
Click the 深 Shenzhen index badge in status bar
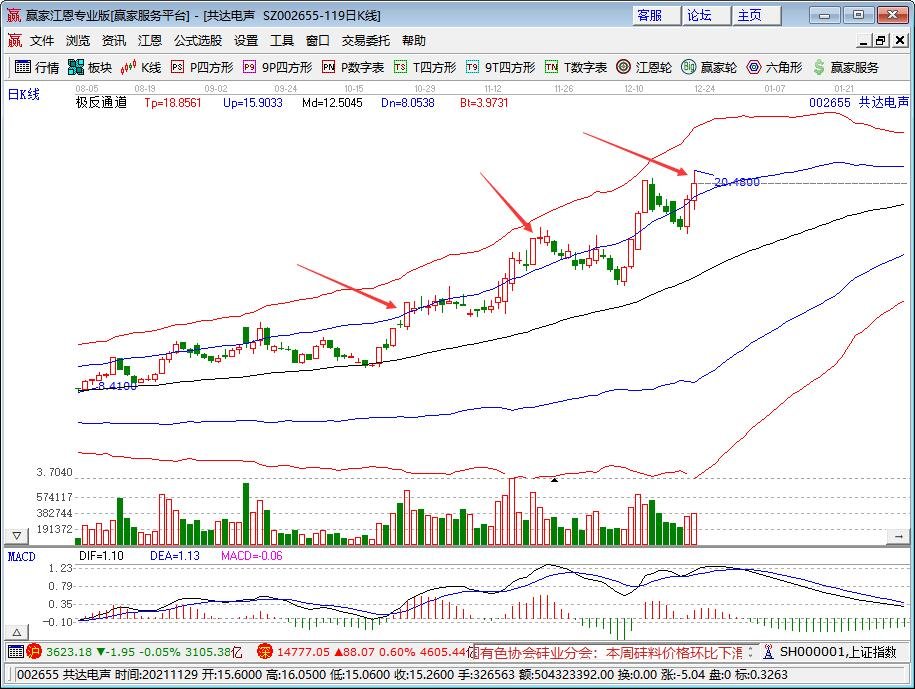pos(265,652)
